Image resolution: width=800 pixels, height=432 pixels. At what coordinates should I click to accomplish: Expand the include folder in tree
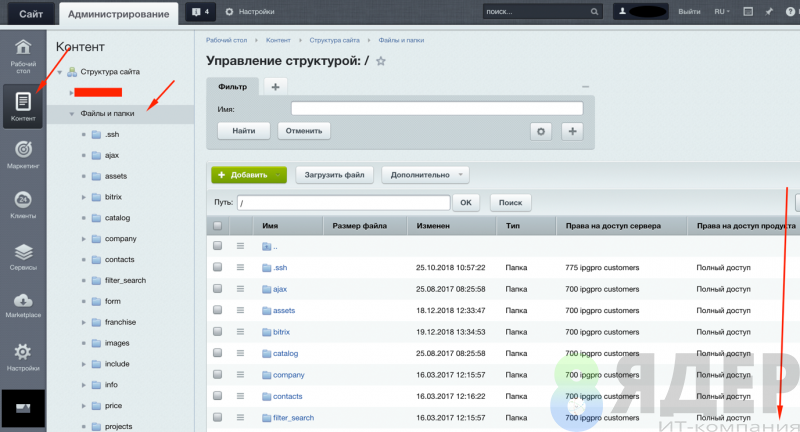pos(84,364)
